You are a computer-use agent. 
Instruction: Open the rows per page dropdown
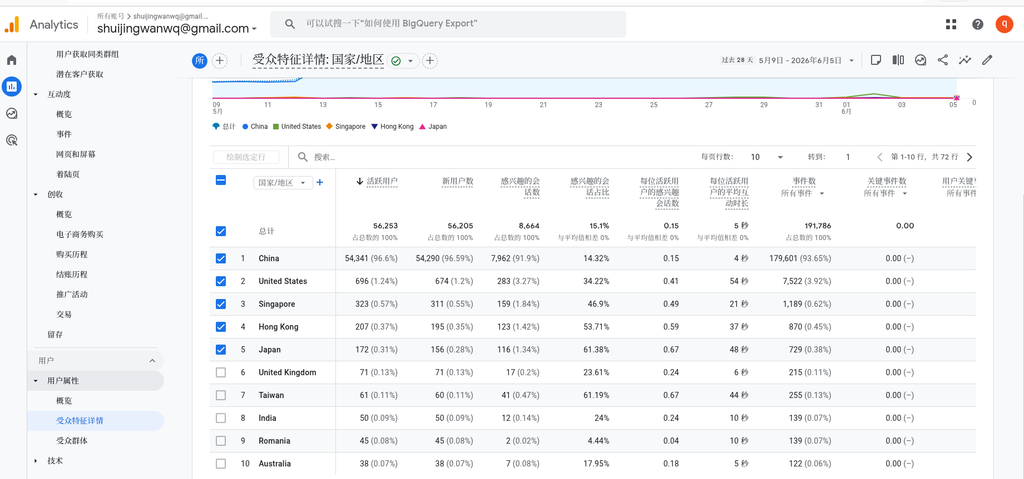pos(767,157)
